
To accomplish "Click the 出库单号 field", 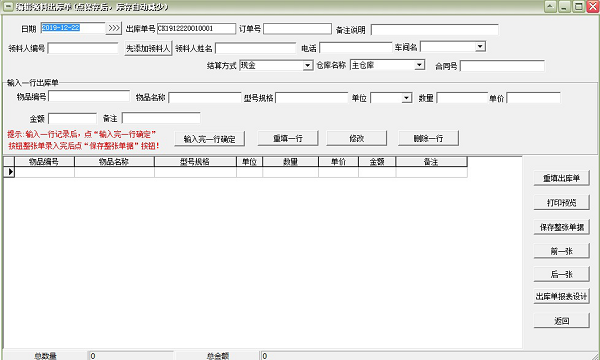I will point(196,29).
